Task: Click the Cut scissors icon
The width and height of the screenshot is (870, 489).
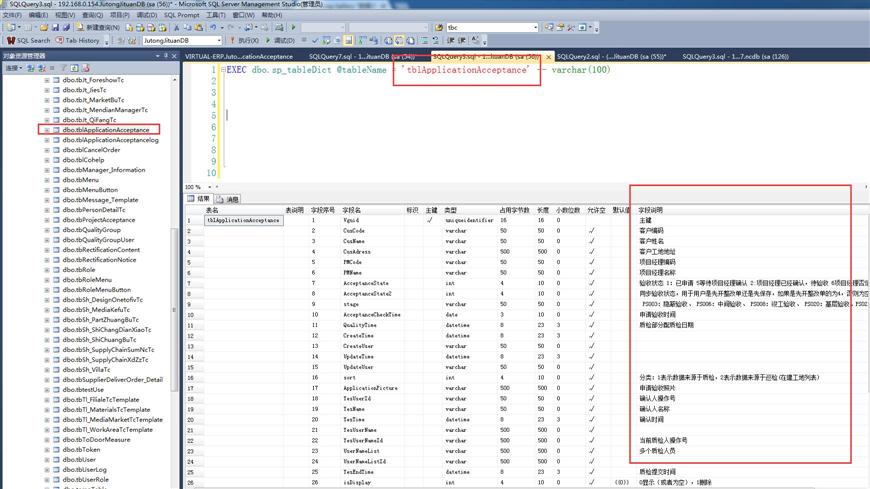Action: [x=176, y=27]
